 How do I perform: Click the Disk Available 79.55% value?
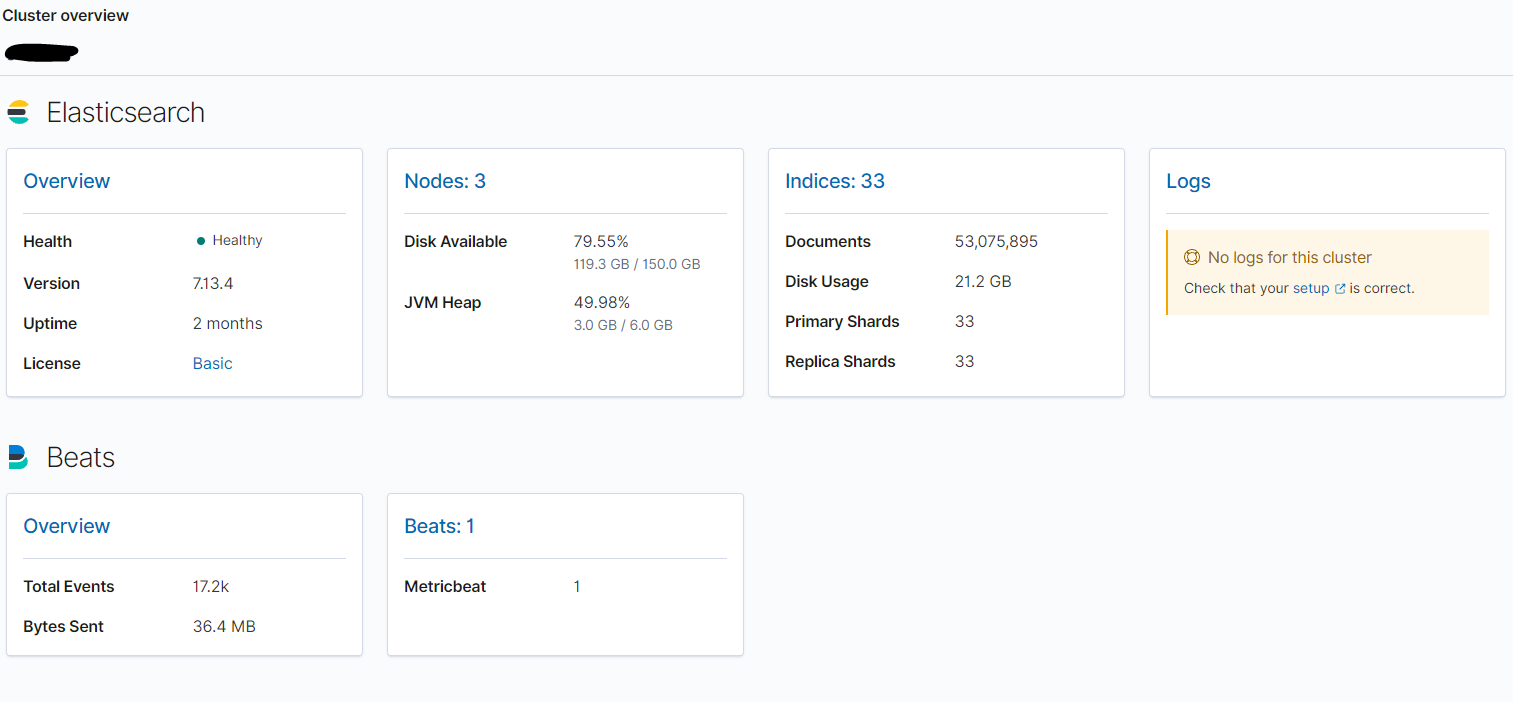601,241
